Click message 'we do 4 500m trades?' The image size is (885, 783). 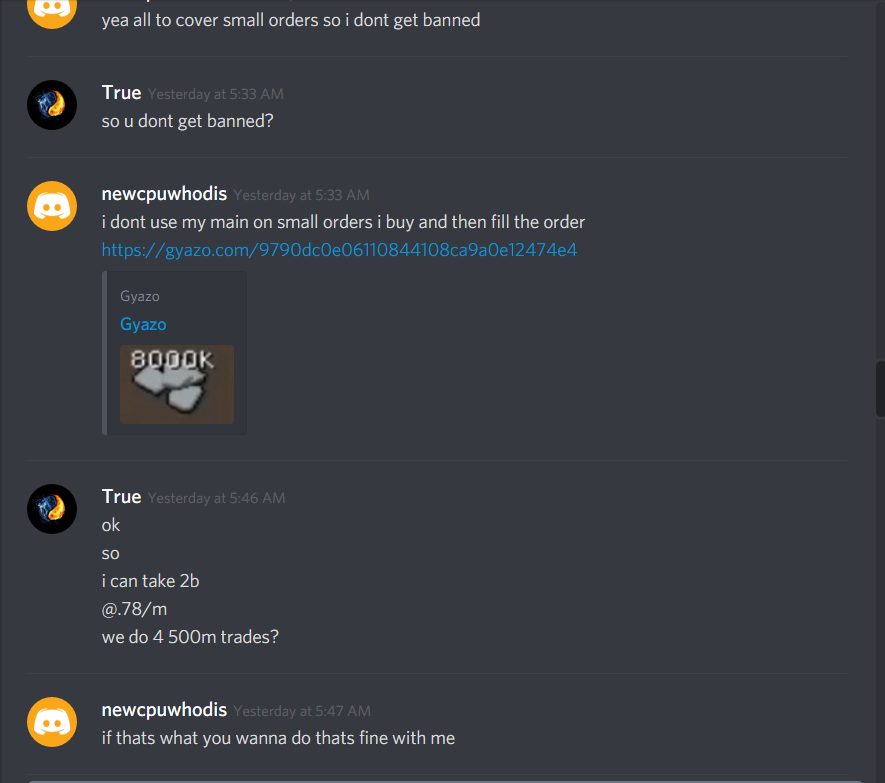[x=190, y=637]
